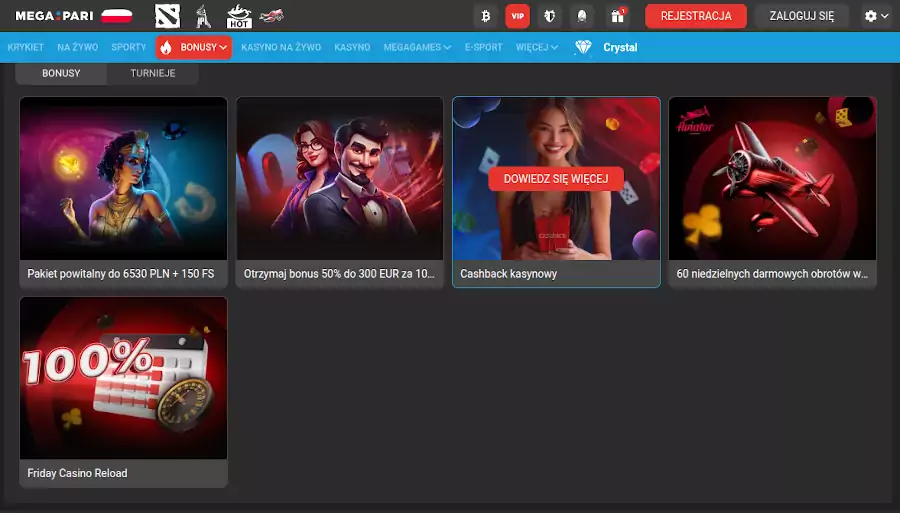900x513 pixels.
Task: Click Dowiedz Się Więcej button
Action: (x=556, y=178)
